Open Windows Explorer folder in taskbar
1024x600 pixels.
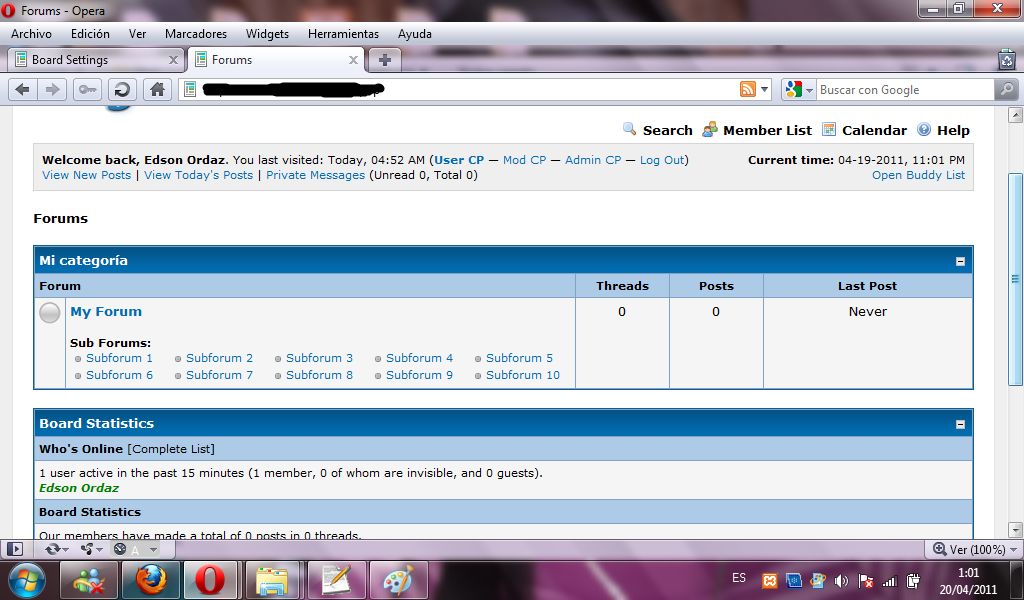[x=272, y=580]
